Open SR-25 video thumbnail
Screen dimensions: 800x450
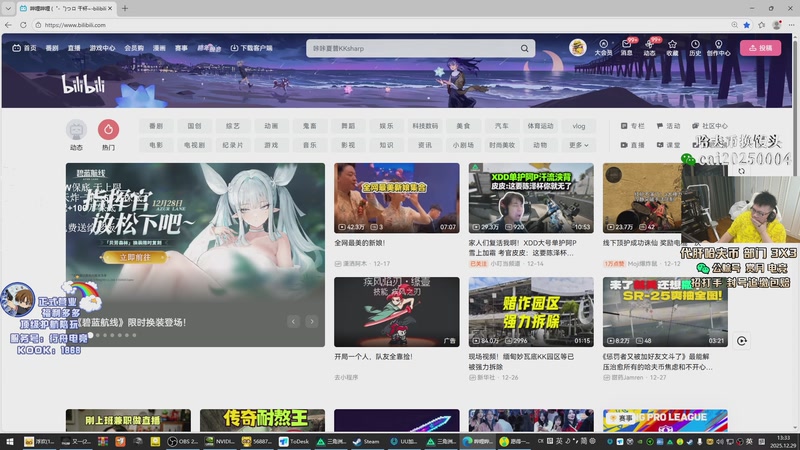665,312
